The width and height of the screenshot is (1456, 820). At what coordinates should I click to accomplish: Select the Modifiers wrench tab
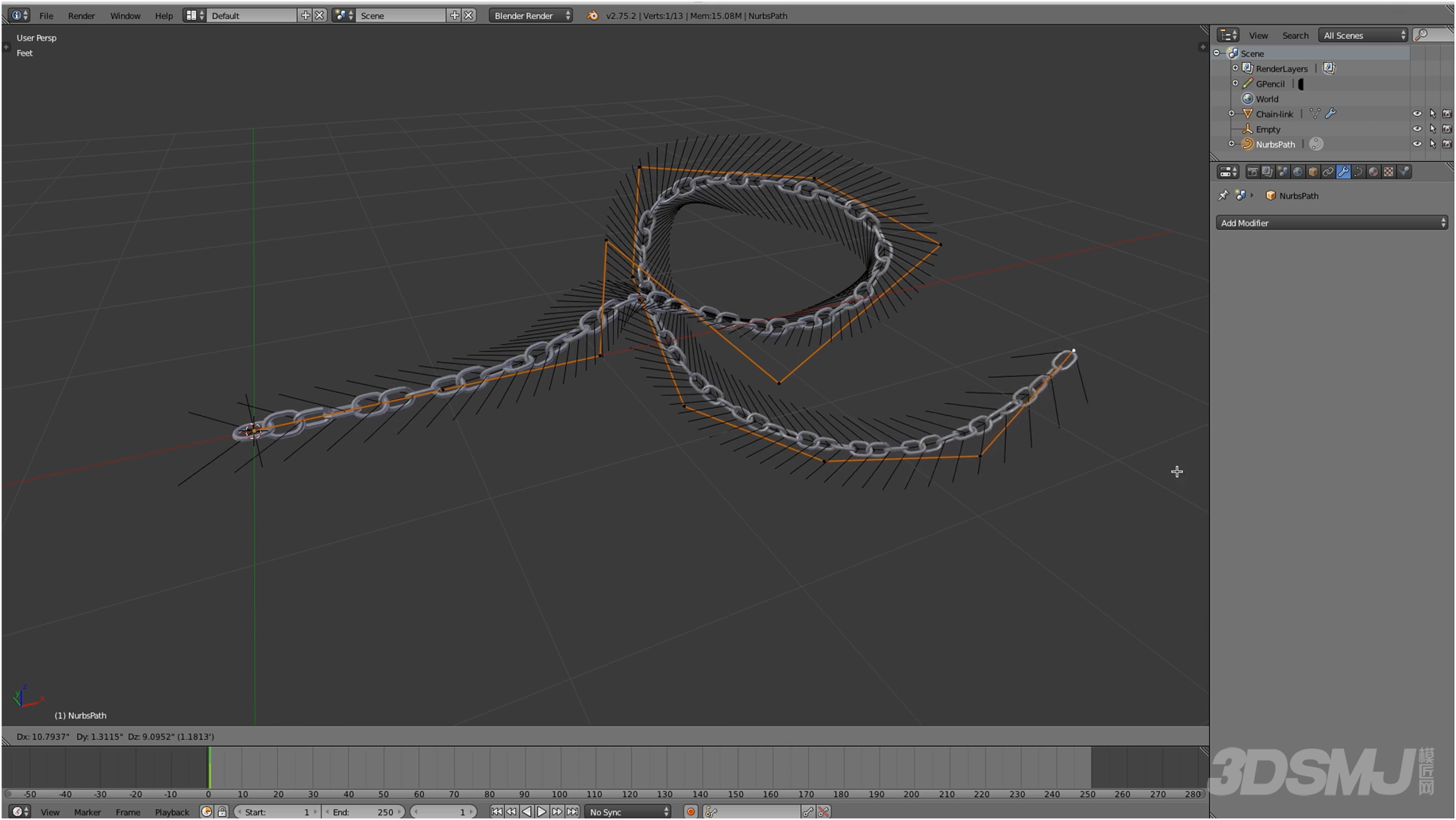click(1343, 171)
